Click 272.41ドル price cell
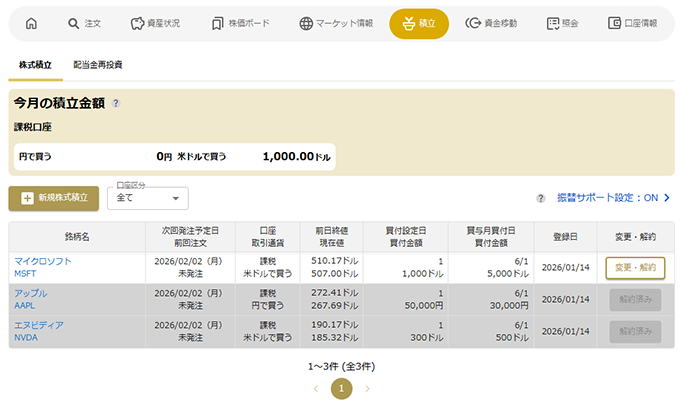 pos(334,293)
